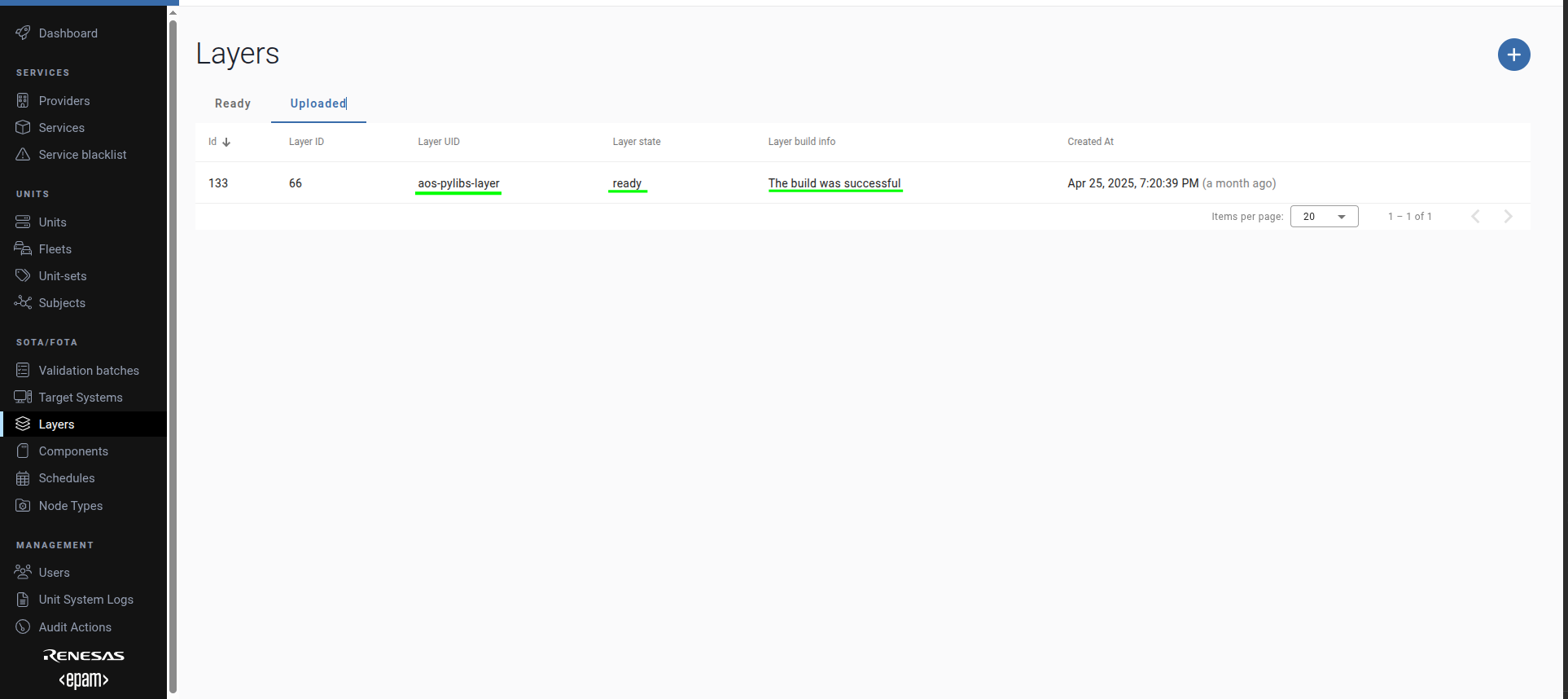Click the Unit-sets tag icon
The width and height of the screenshot is (1568, 699).
click(23, 276)
